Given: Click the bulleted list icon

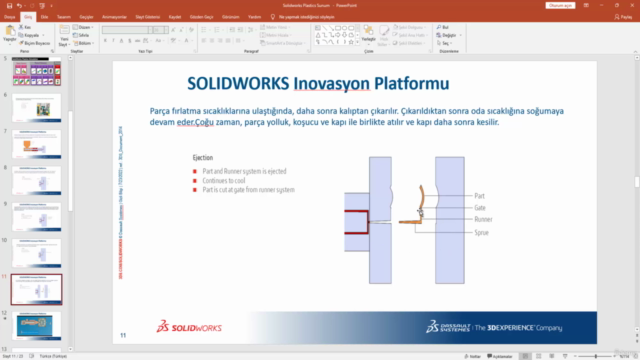Looking at the screenshot, I should [x=204, y=30].
